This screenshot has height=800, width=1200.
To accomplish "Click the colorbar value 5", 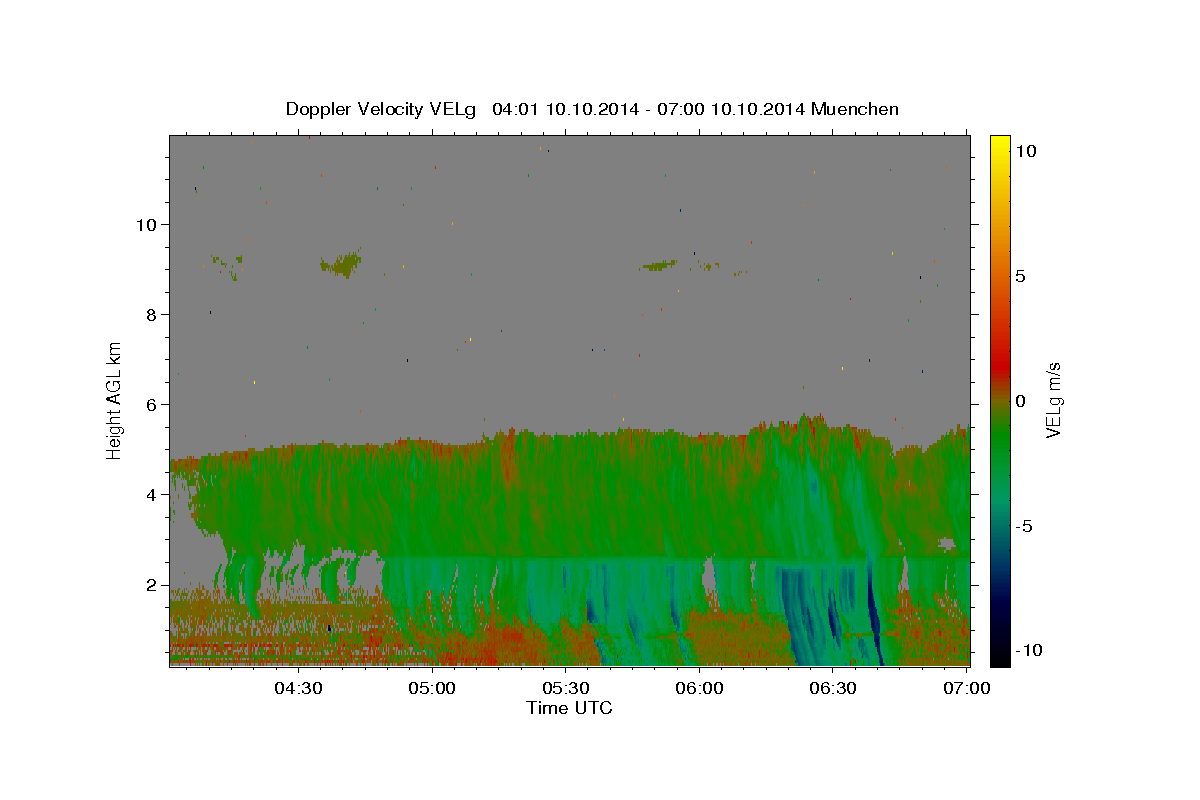I will [1020, 276].
